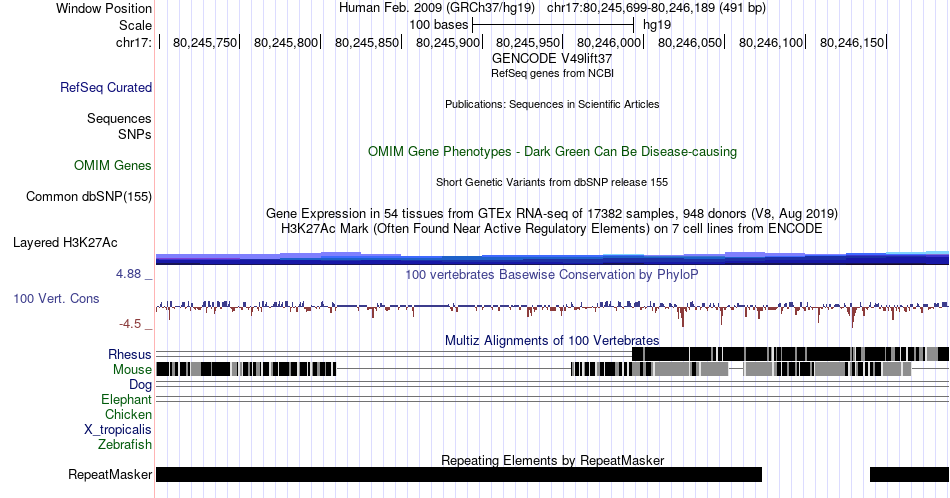The height and width of the screenshot is (498, 950).
Task: Click the 80,245,800 ruler position
Action: point(286,42)
